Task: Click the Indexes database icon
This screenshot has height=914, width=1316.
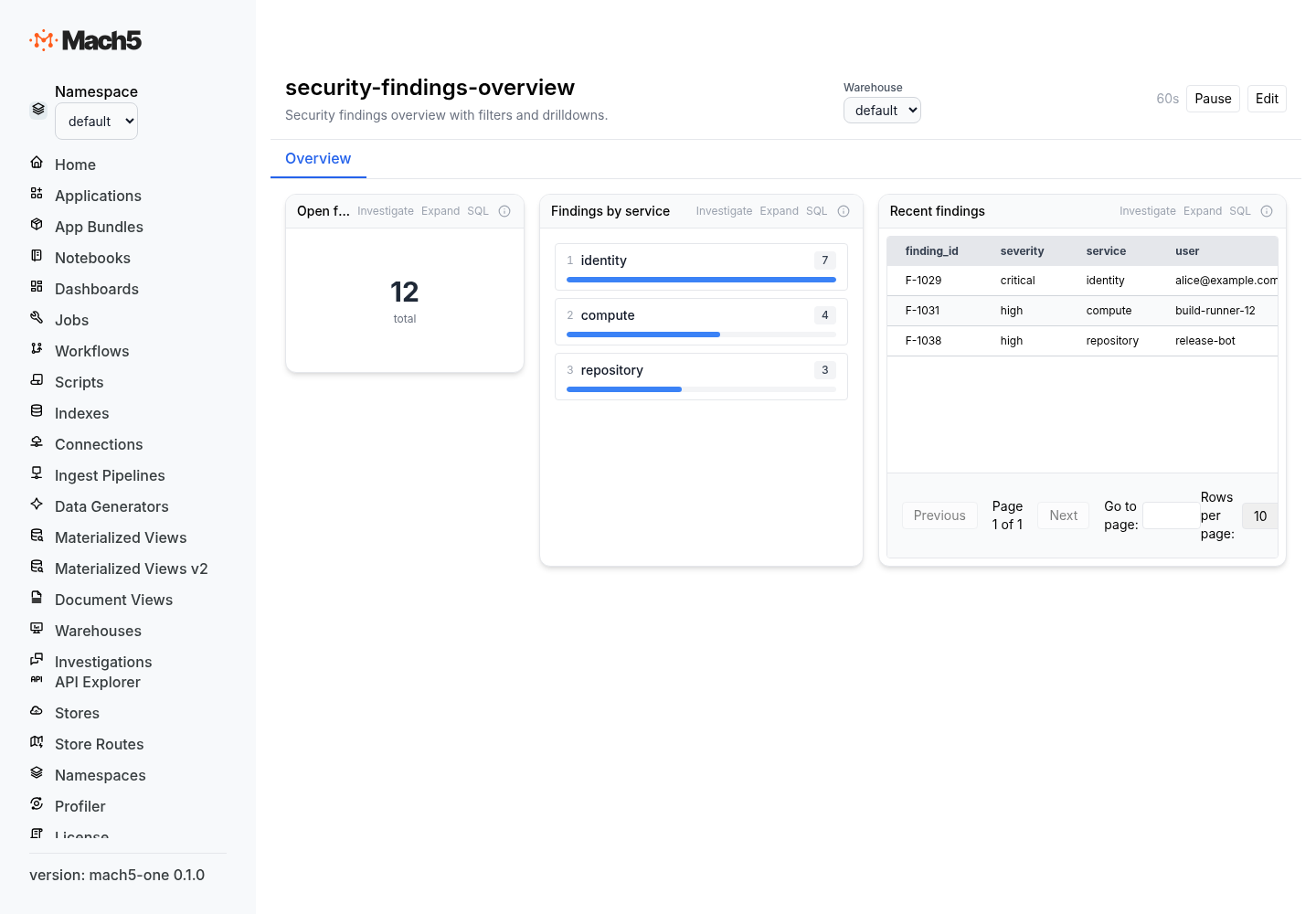Action: [x=37, y=411]
